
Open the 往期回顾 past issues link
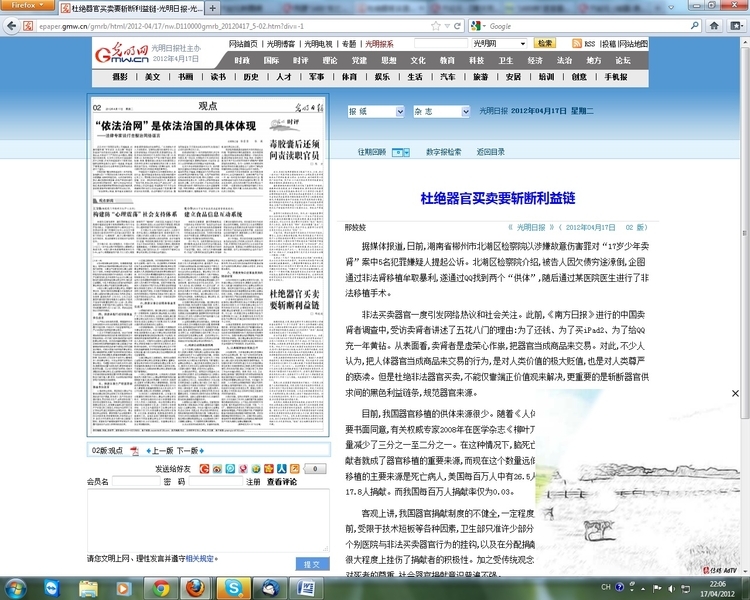(372, 152)
